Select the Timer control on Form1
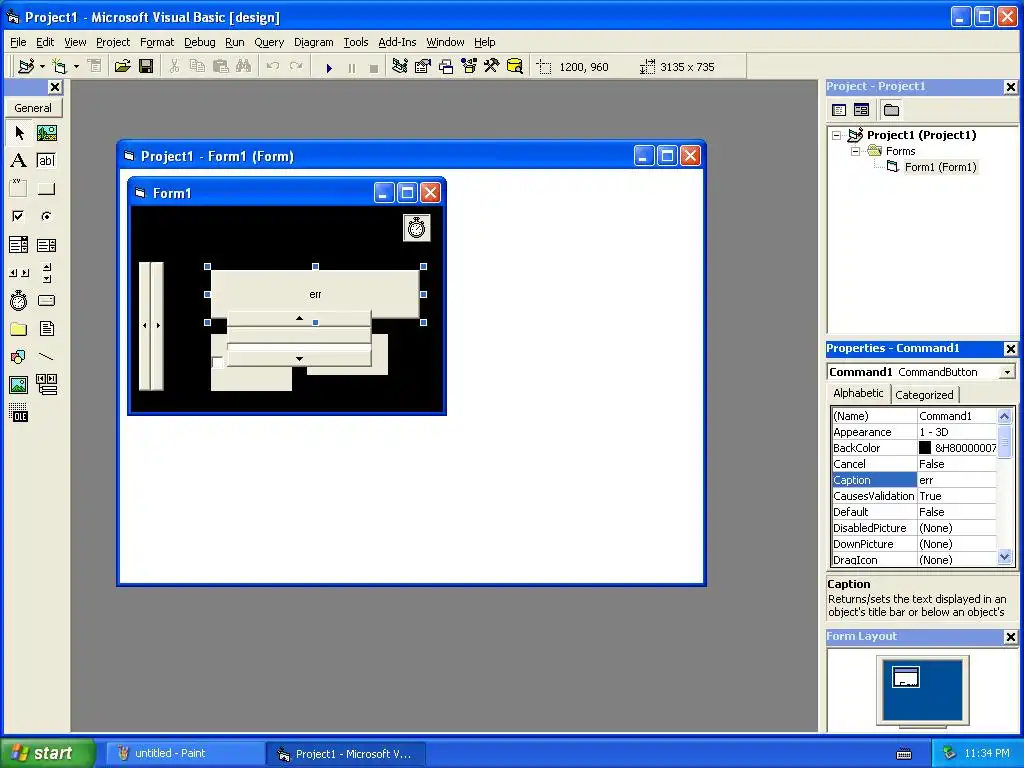This screenshot has width=1024, height=768. click(x=417, y=228)
